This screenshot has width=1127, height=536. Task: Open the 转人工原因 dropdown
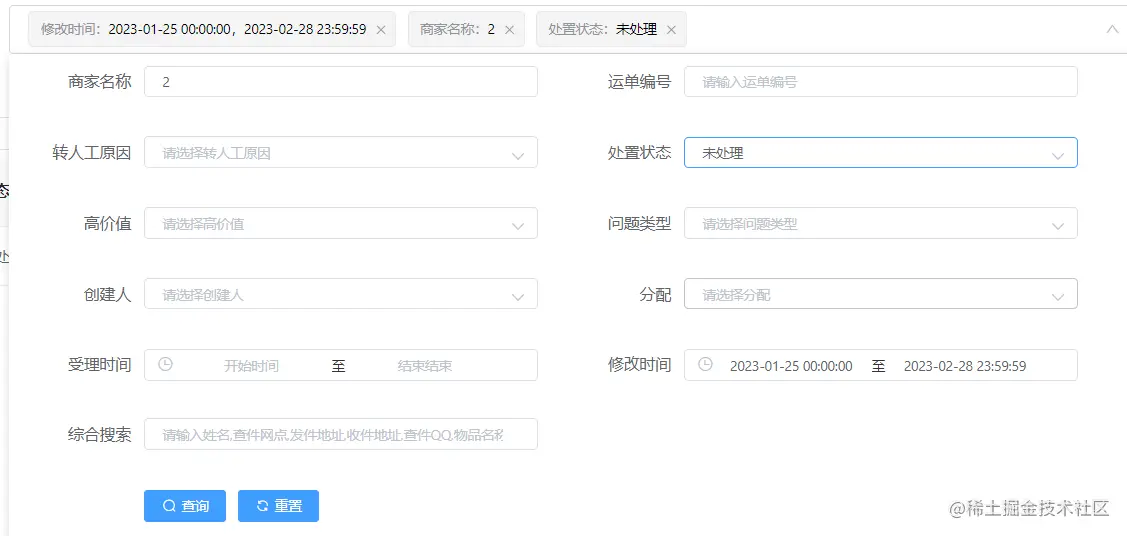coord(341,152)
